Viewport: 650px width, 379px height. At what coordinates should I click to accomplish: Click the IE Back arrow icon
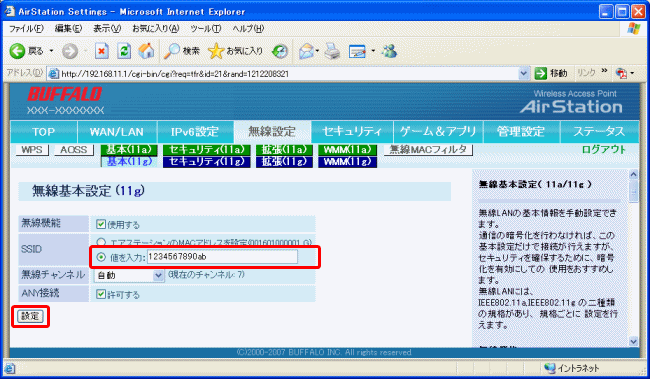[17, 51]
